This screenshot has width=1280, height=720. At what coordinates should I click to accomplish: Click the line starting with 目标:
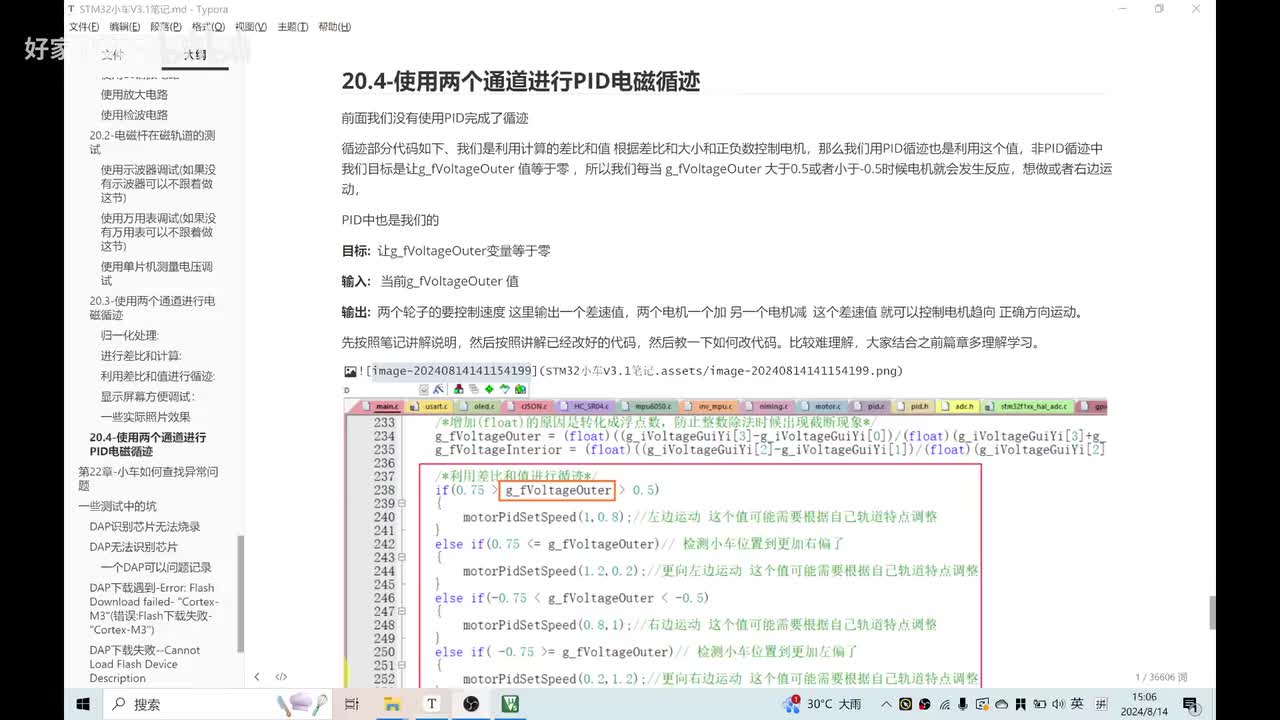446,251
